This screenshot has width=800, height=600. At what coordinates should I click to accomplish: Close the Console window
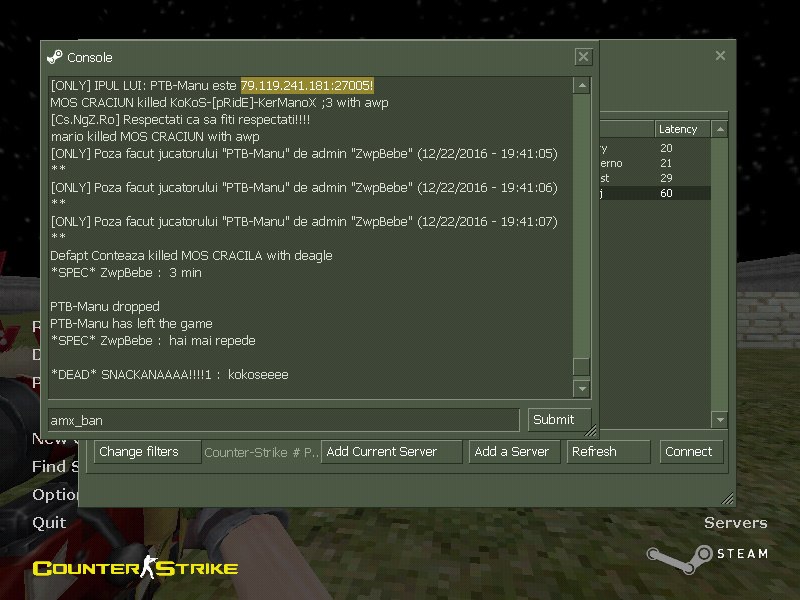point(583,57)
